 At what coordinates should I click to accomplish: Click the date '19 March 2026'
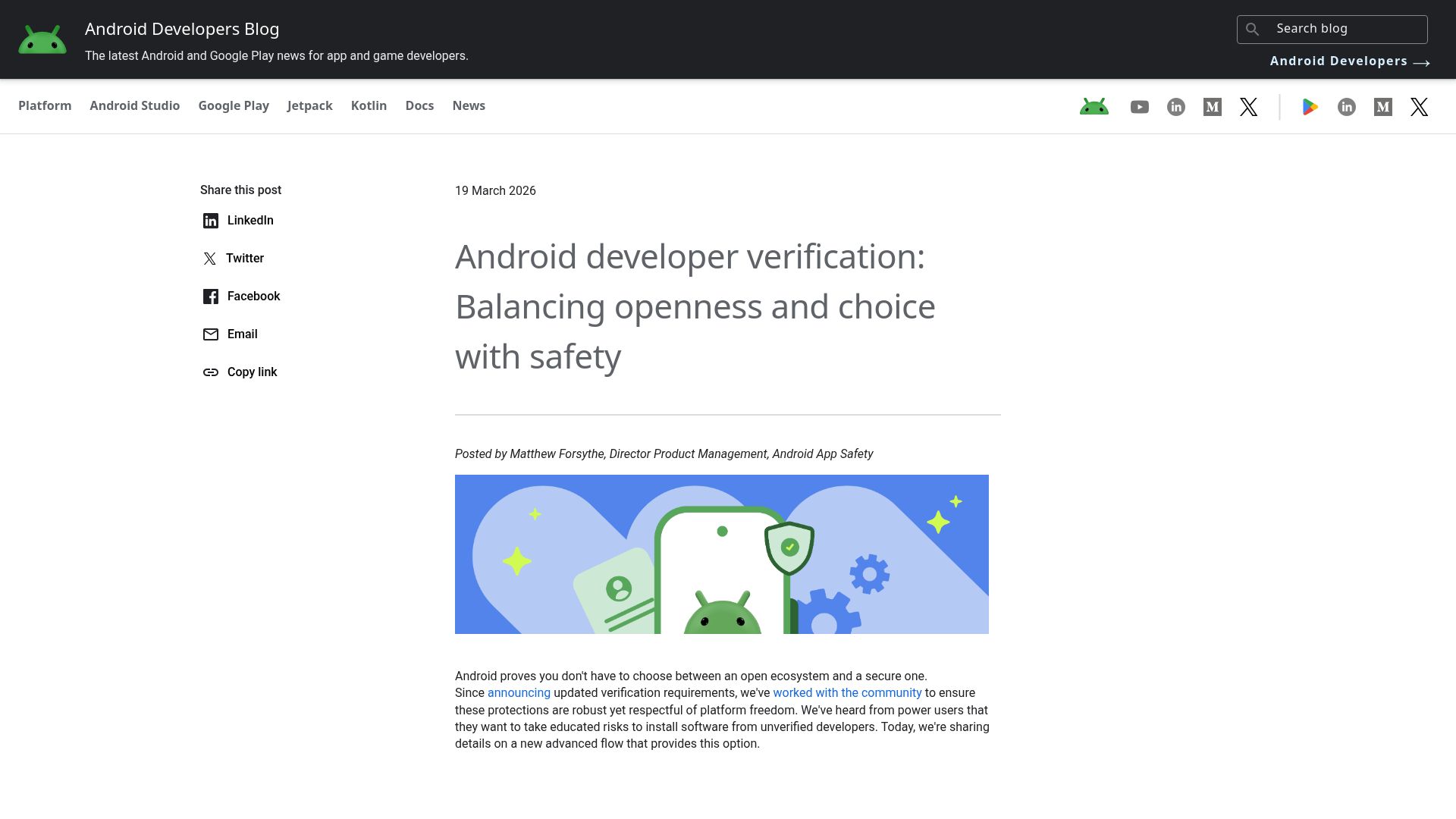coord(495,191)
